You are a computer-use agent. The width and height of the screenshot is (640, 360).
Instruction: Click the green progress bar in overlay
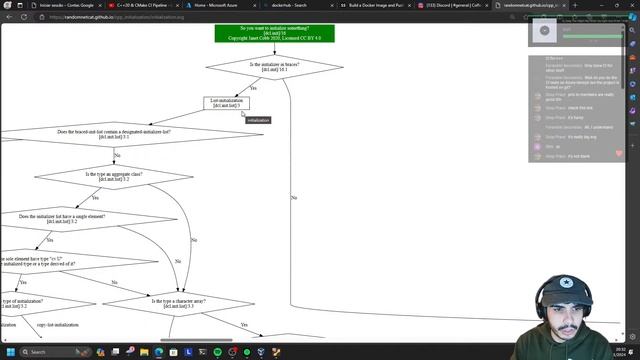click(x=592, y=36)
